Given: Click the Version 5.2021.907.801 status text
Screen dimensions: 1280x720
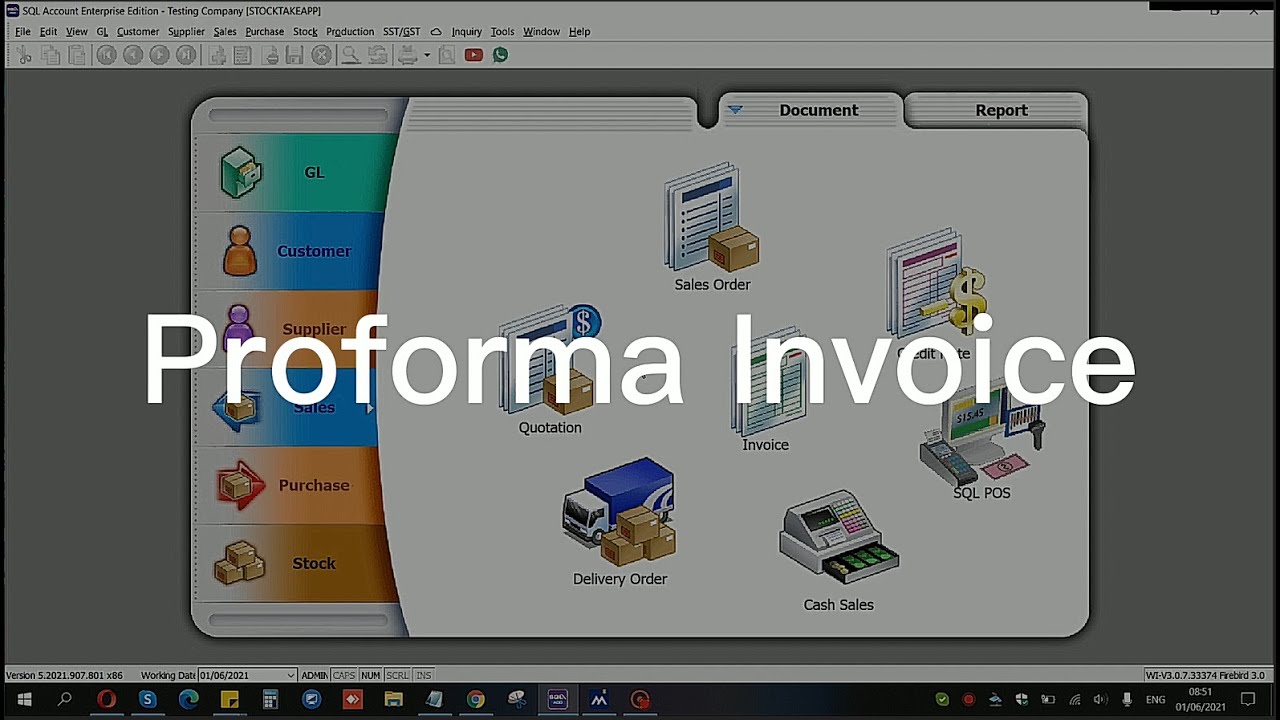Looking at the screenshot, I should pyautogui.click(x=64, y=676).
